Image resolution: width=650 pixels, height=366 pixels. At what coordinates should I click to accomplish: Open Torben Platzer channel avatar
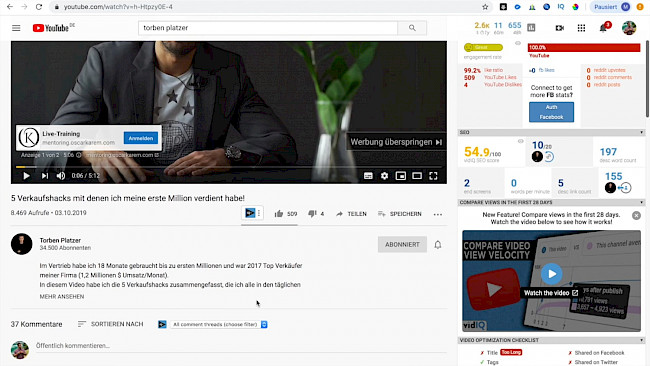click(x=22, y=244)
